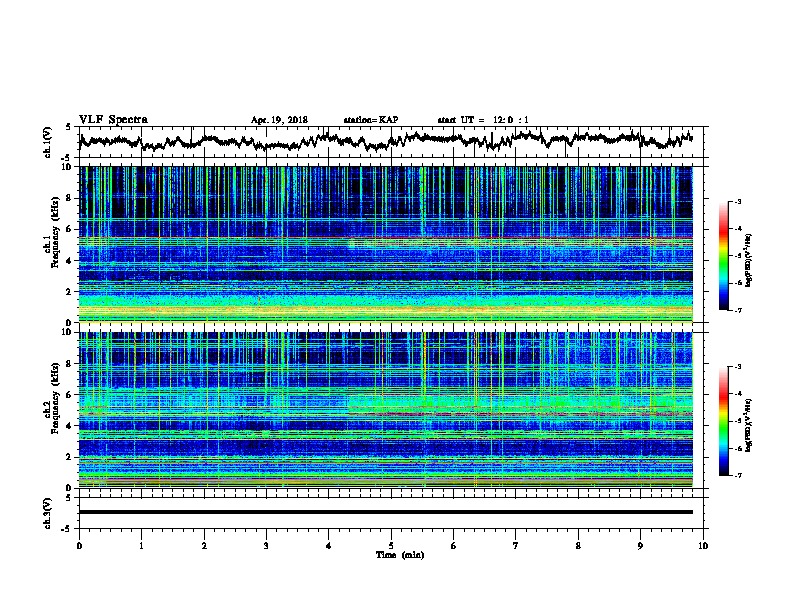Click the time axis tick label "10"

click(703, 546)
